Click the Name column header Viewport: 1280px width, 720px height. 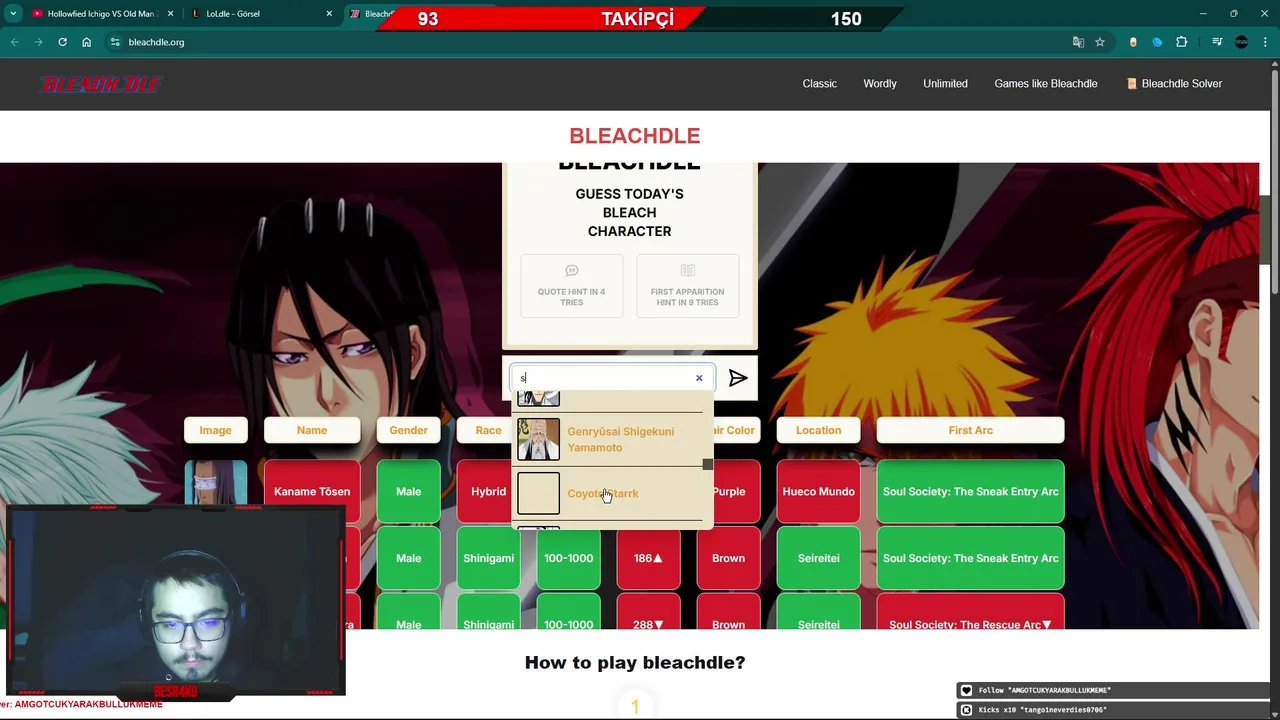click(312, 430)
